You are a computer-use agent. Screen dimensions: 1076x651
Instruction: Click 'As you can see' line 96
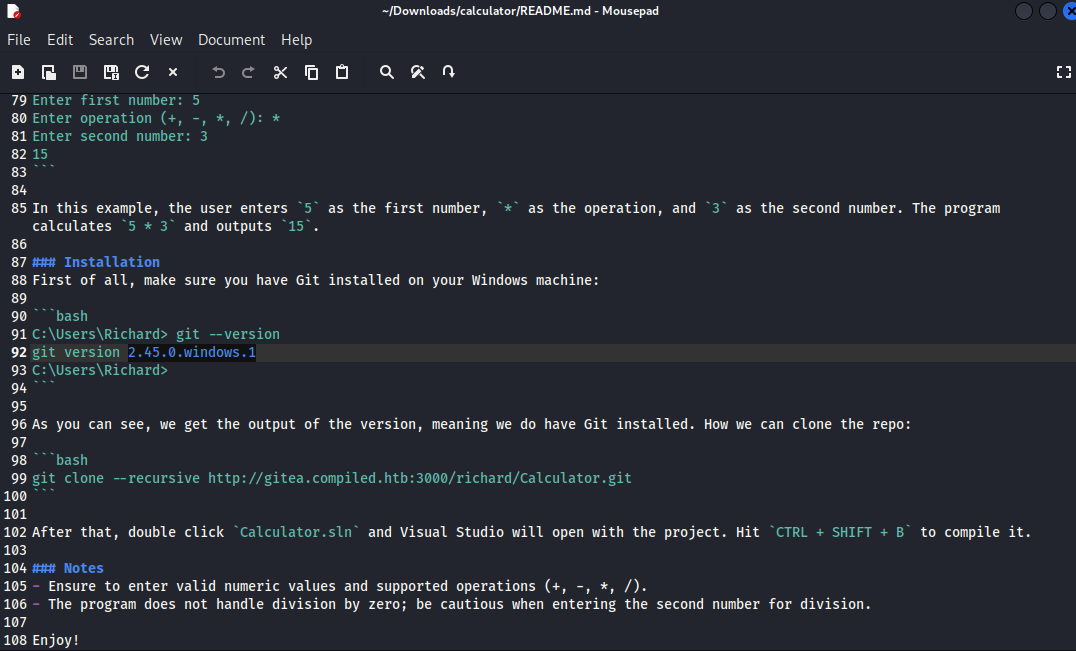point(471,424)
